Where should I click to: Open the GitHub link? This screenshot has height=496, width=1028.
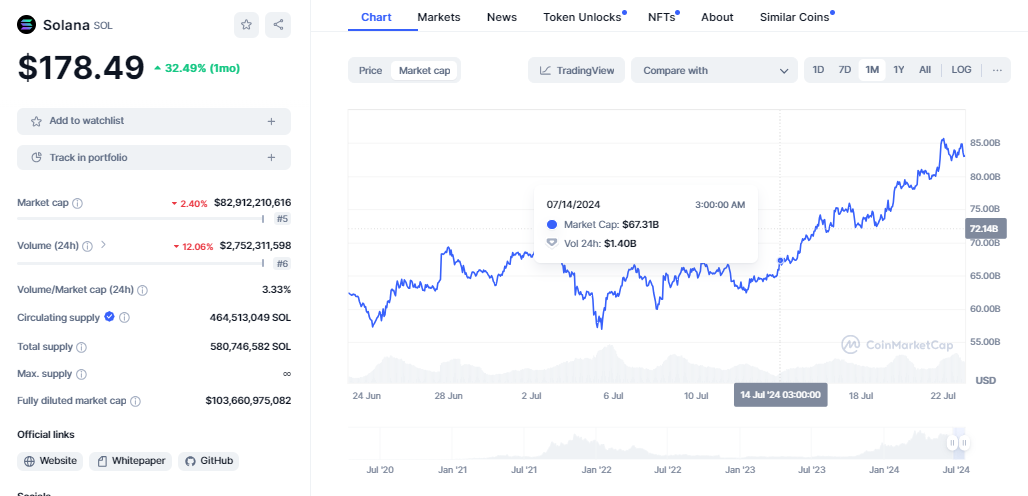208,461
